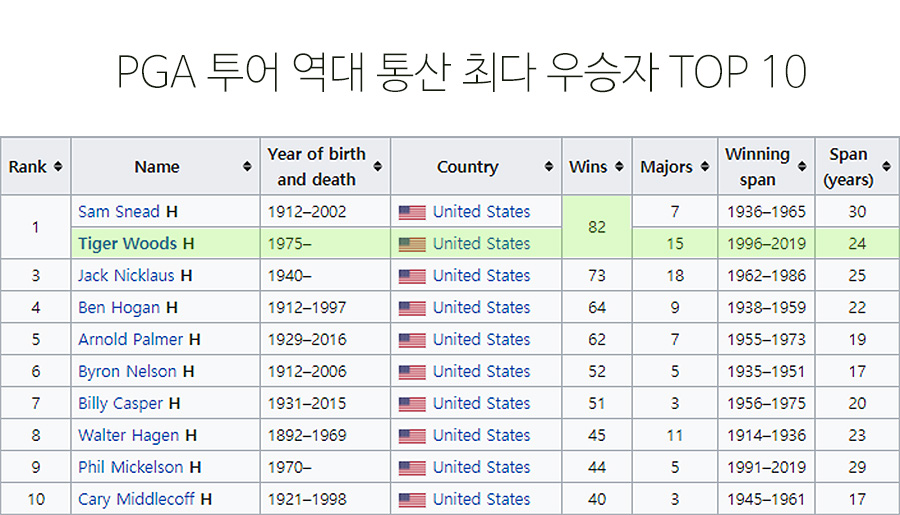Image resolution: width=900 pixels, height=515 pixels.
Task: Sort table by Span (years) arrows
Action: click(x=886, y=166)
